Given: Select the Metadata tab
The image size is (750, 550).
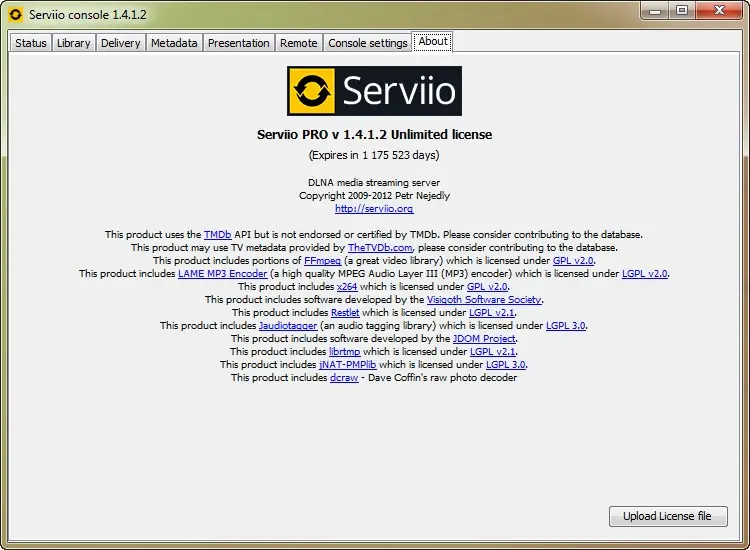Looking at the screenshot, I should click(x=174, y=43).
